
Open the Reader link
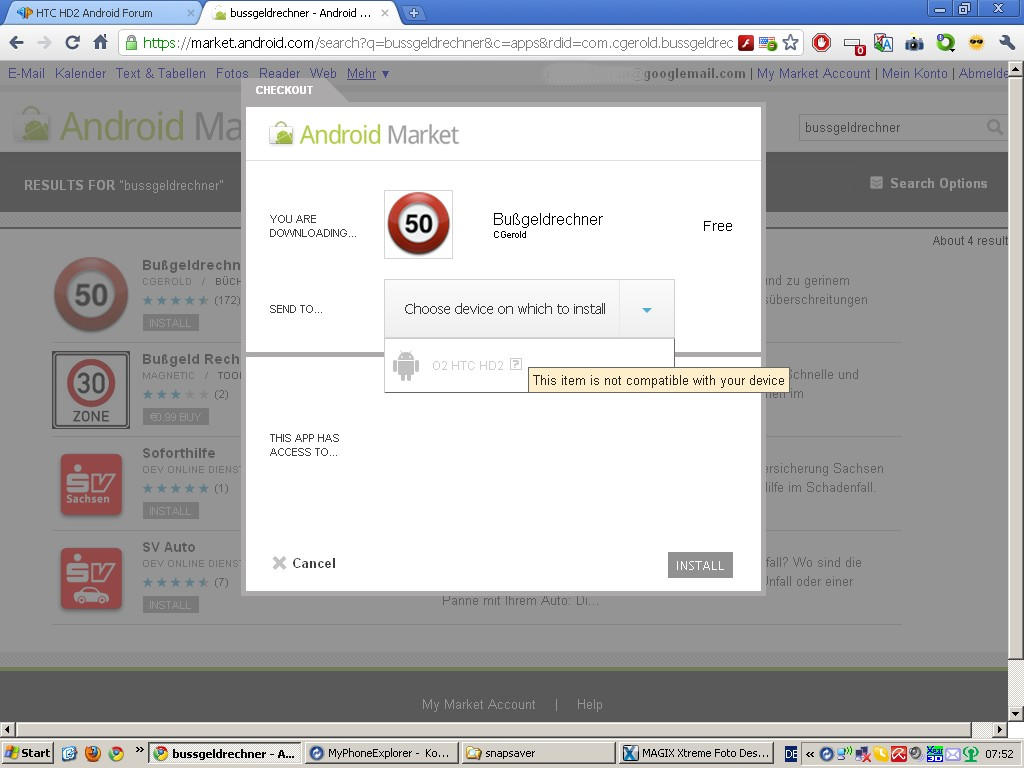tap(279, 73)
